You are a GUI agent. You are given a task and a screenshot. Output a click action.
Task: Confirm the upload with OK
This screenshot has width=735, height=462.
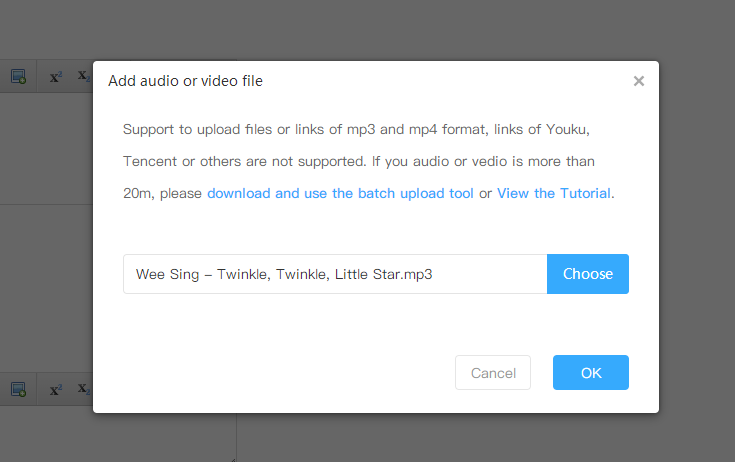click(x=591, y=373)
